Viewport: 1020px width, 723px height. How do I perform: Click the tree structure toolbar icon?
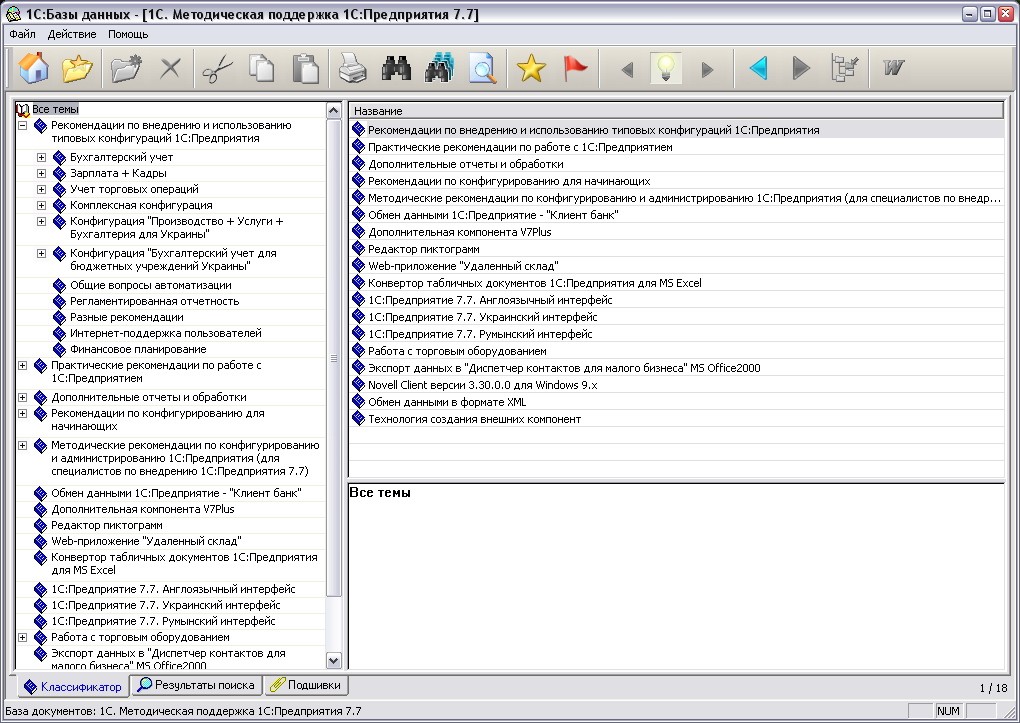coord(845,68)
